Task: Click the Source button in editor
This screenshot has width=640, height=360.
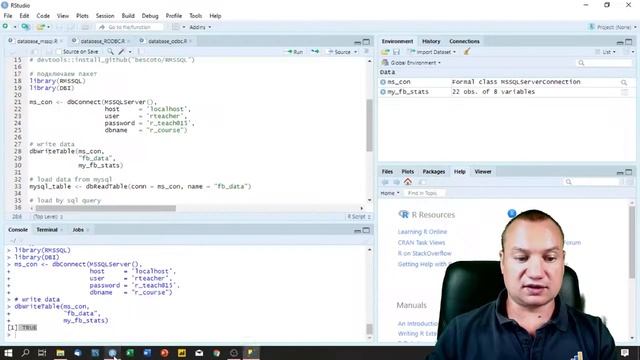Action: pyautogui.click(x=339, y=52)
